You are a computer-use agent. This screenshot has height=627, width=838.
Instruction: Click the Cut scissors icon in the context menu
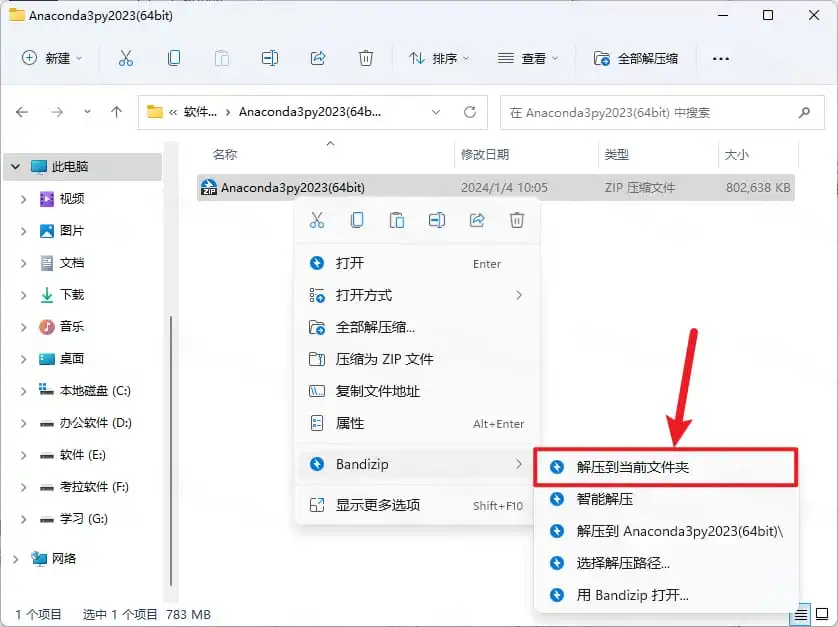317,220
